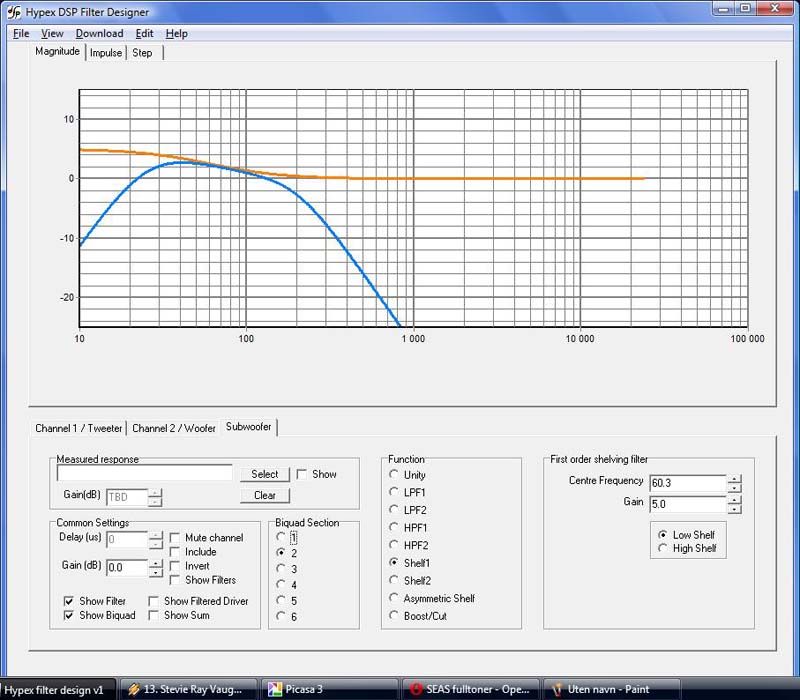Increase Common Settings Gain with up arrow
Screen dimensions: 800x700
[x=156, y=564]
